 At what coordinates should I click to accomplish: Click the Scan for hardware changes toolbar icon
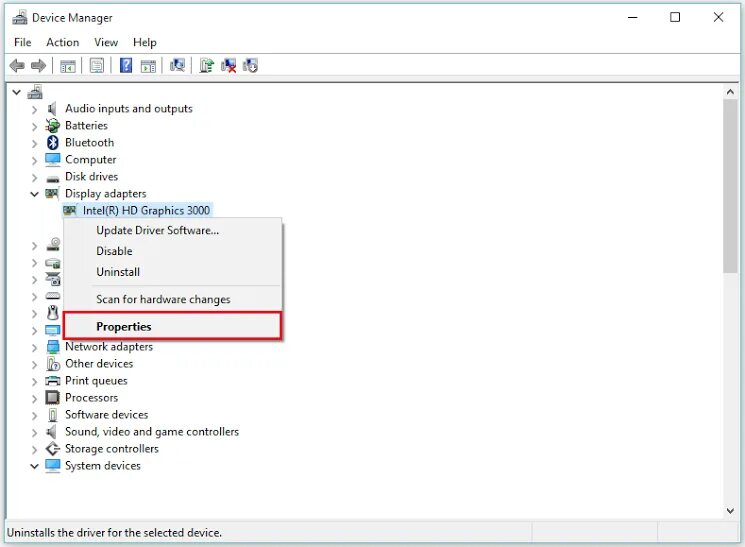178,65
